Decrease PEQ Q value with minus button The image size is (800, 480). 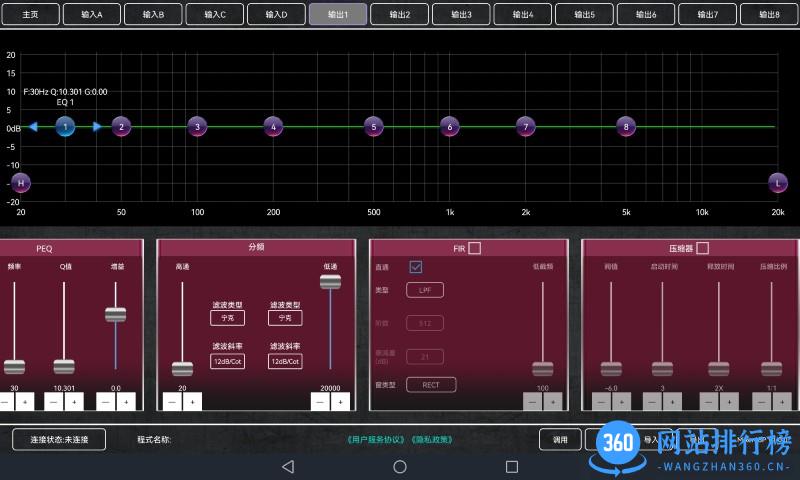pos(54,402)
